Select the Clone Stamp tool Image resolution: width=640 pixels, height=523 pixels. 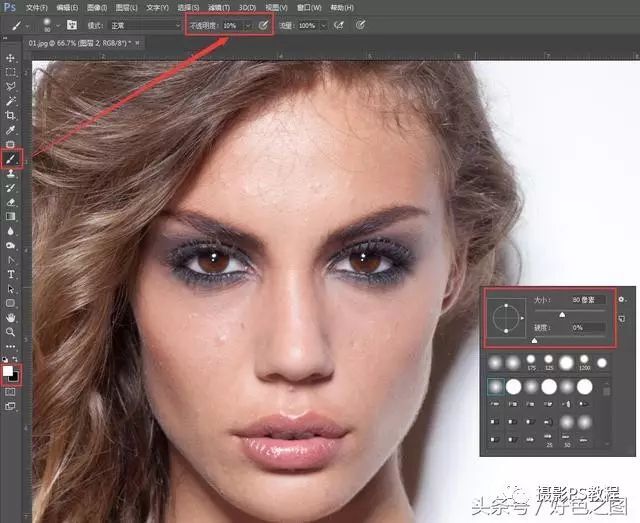[x=11, y=173]
